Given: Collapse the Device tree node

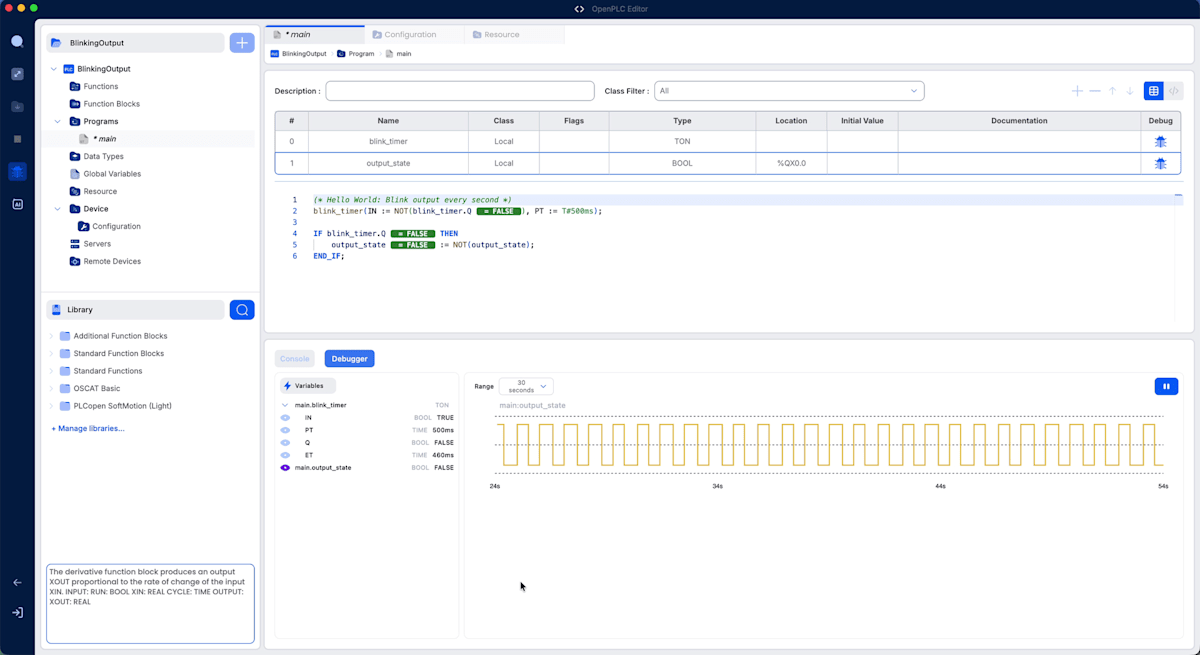Looking at the screenshot, I should (x=58, y=209).
